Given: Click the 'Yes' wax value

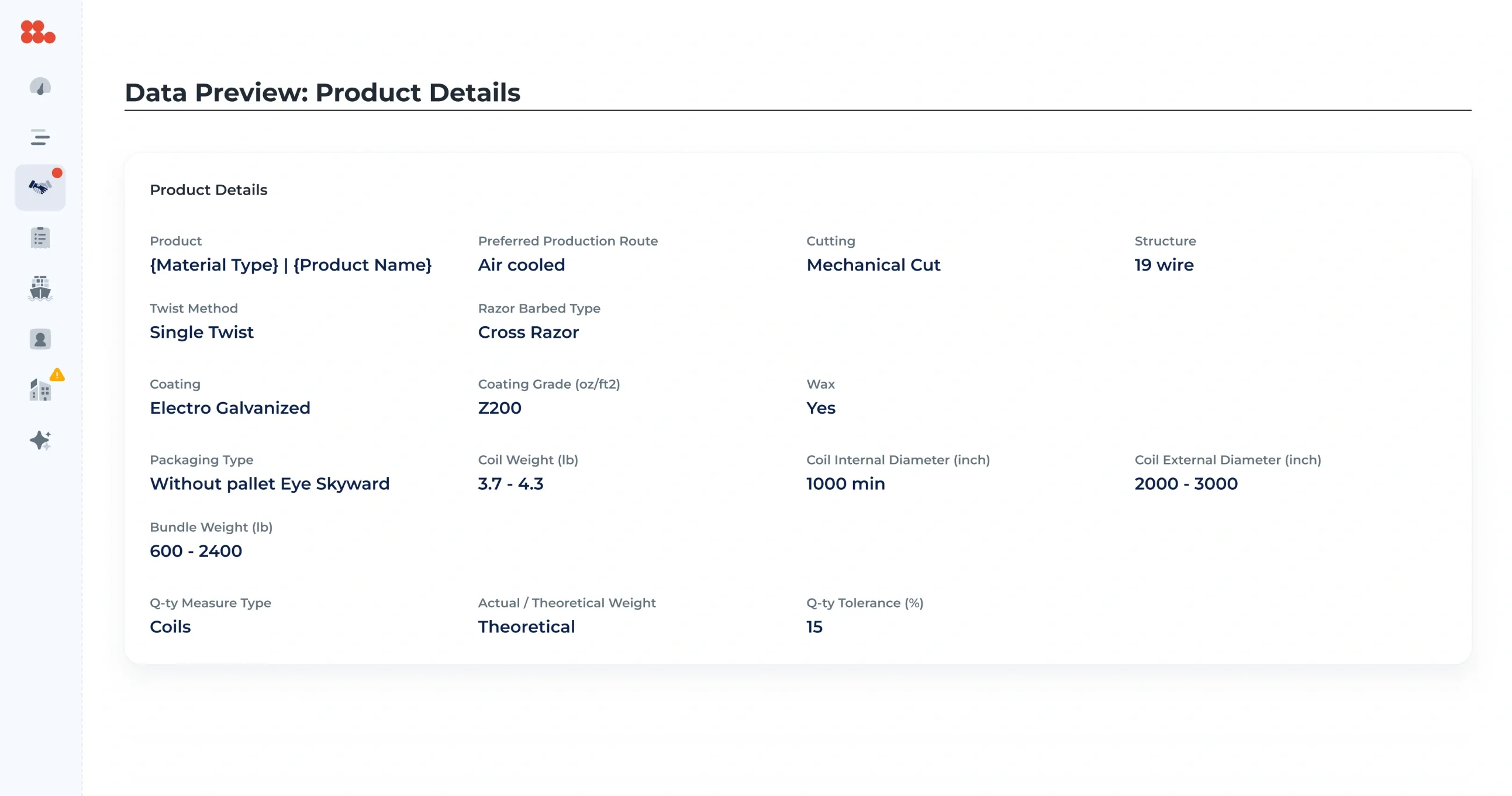Looking at the screenshot, I should click(820, 409).
